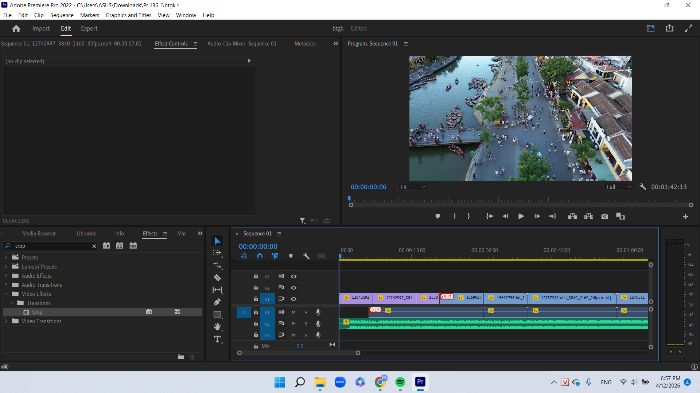The height and width of the screenshot is (393, 700).
Task: Select the Pen tool
Action: pyautogui.click(x=217, y=302)
